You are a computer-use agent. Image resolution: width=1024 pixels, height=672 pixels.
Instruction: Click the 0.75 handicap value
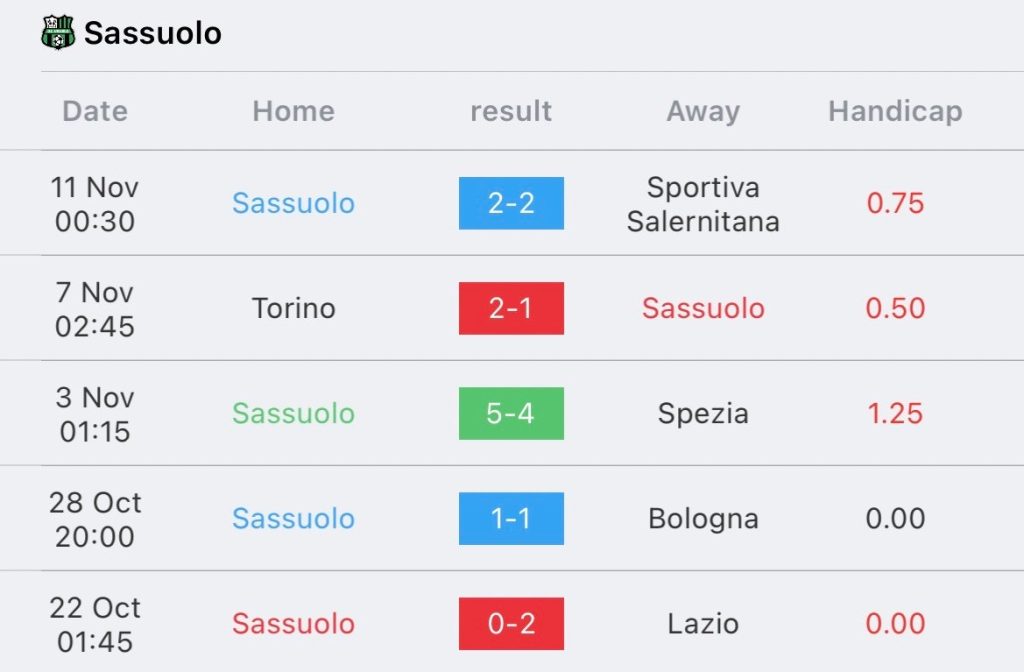pyautogui.click(x=895, y=203)
